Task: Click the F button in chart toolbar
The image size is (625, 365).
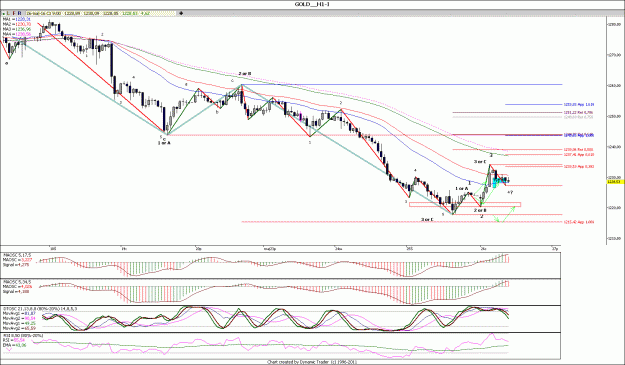Action: pos(14,13)
